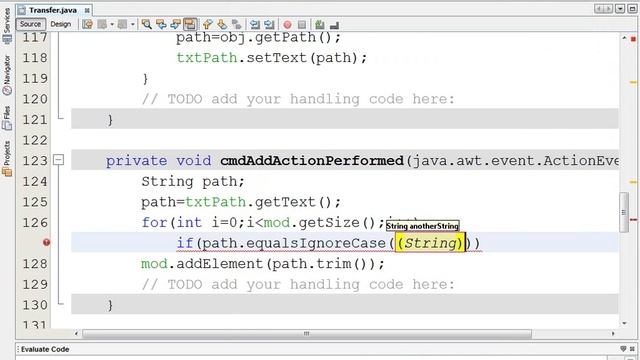640x360 pixels.
Task: Click the TODO comment on line 129
Action: [x=298, y=284]
